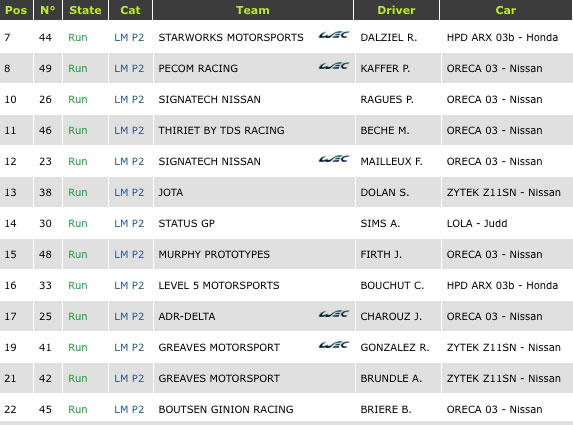The height and width of the screenshot is (425, 573).
Task: Click Run status for Status GP
Action: (x=78, y=223)
